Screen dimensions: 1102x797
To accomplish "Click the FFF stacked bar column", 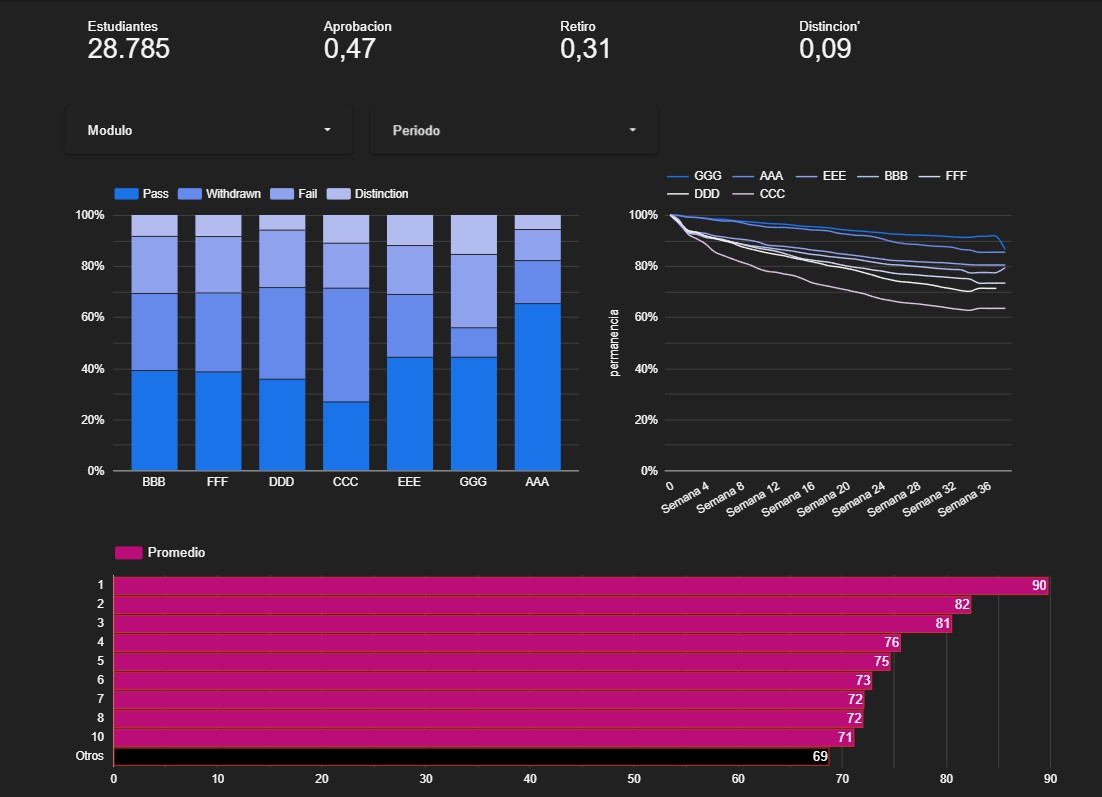I will pyautogui.click(x=218, y=342).
